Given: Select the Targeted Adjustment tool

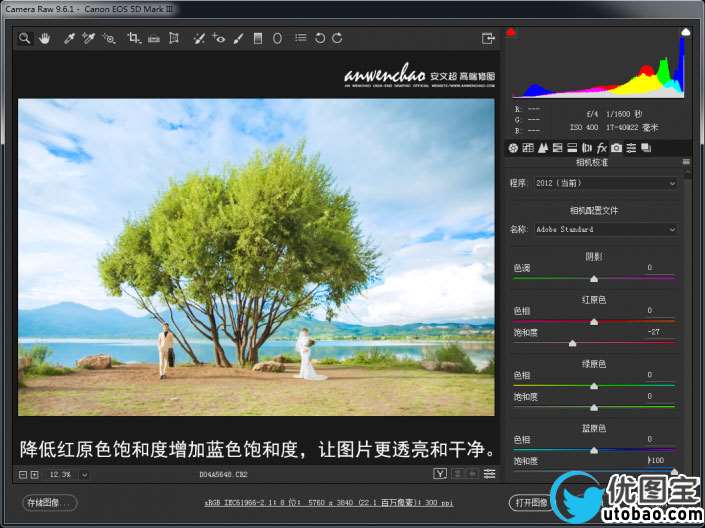Looking at the screenshot, I should pos(109,39).
